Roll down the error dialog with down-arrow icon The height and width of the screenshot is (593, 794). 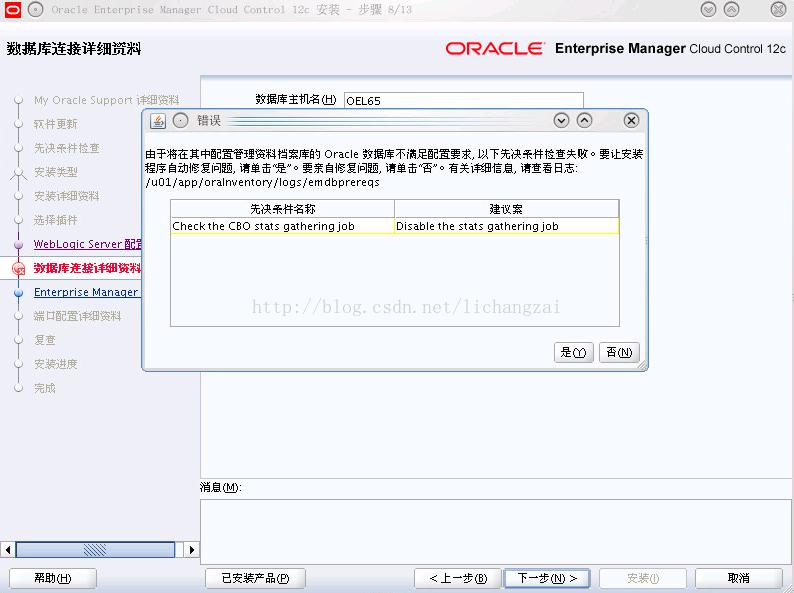(561, 121)
